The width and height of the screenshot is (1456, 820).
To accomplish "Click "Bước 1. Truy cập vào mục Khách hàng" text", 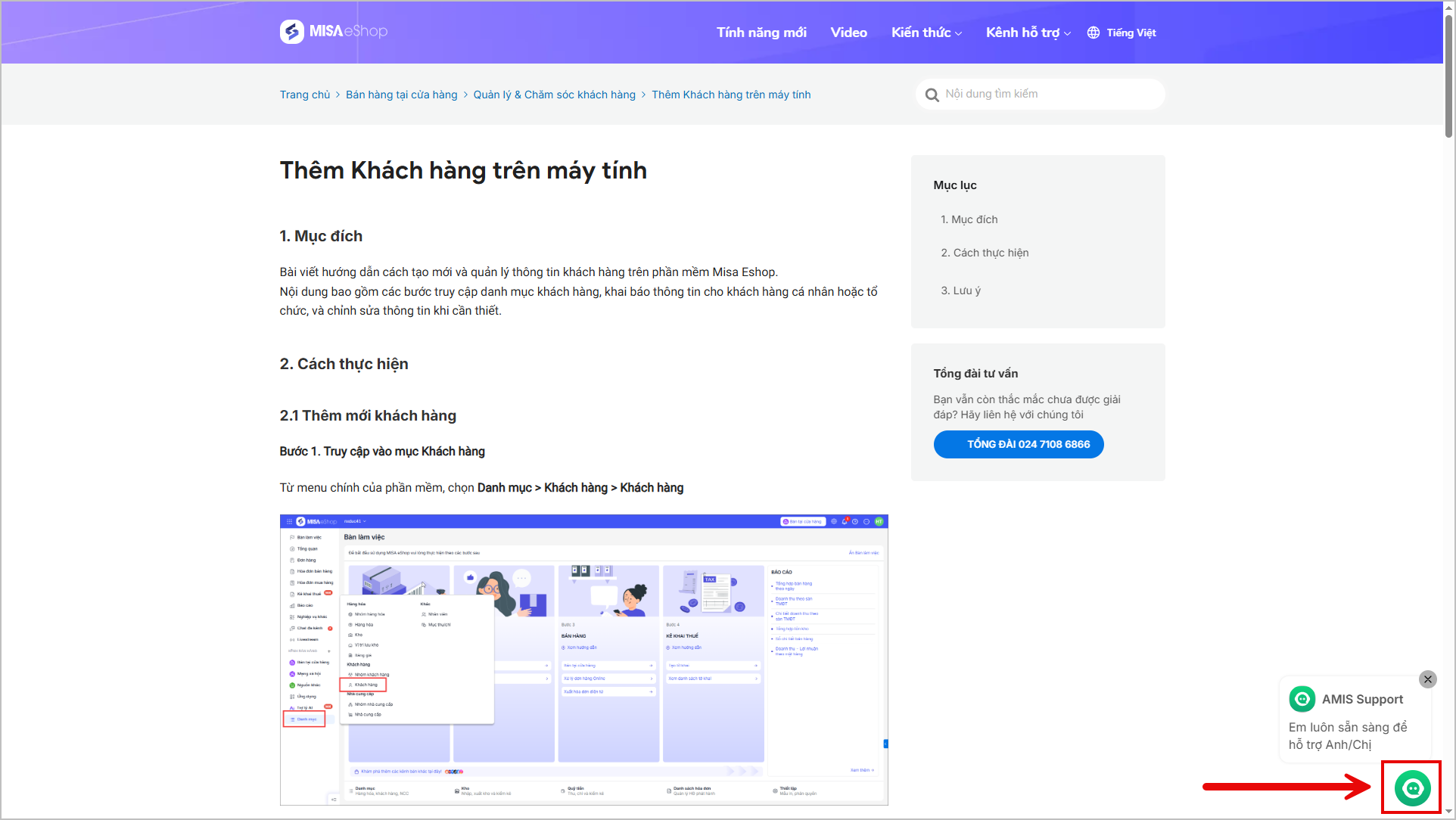I will tap(382, 452).
